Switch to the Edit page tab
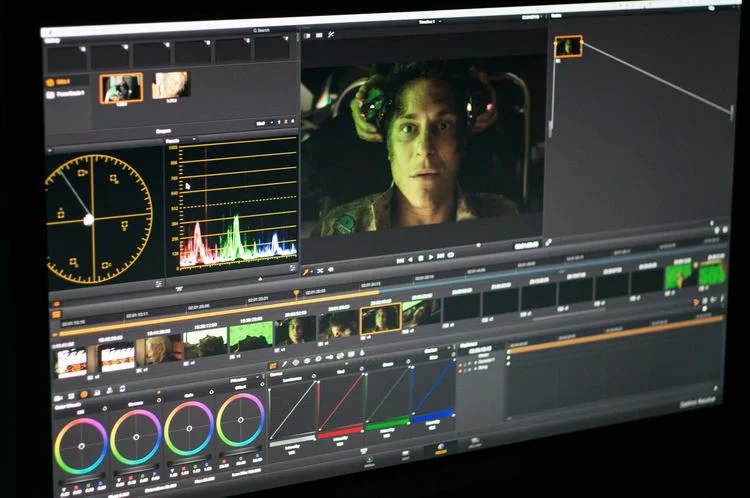Image resolution: width=750 pixels, height=498 pixels. tap(405, 454)
